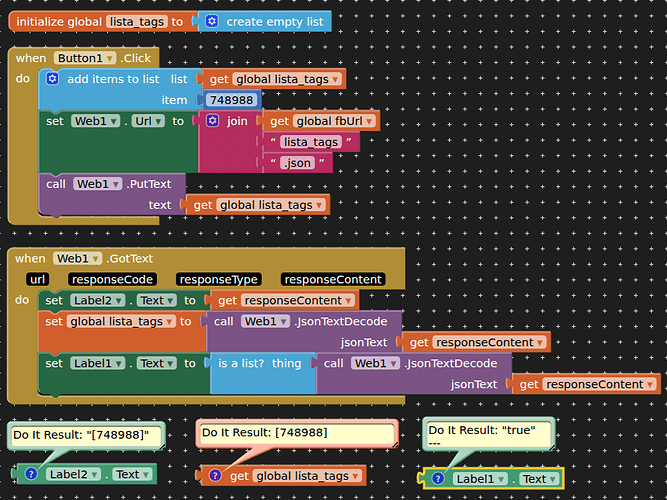Click the responseContent parameter in the GotText header

coord(333,280)
